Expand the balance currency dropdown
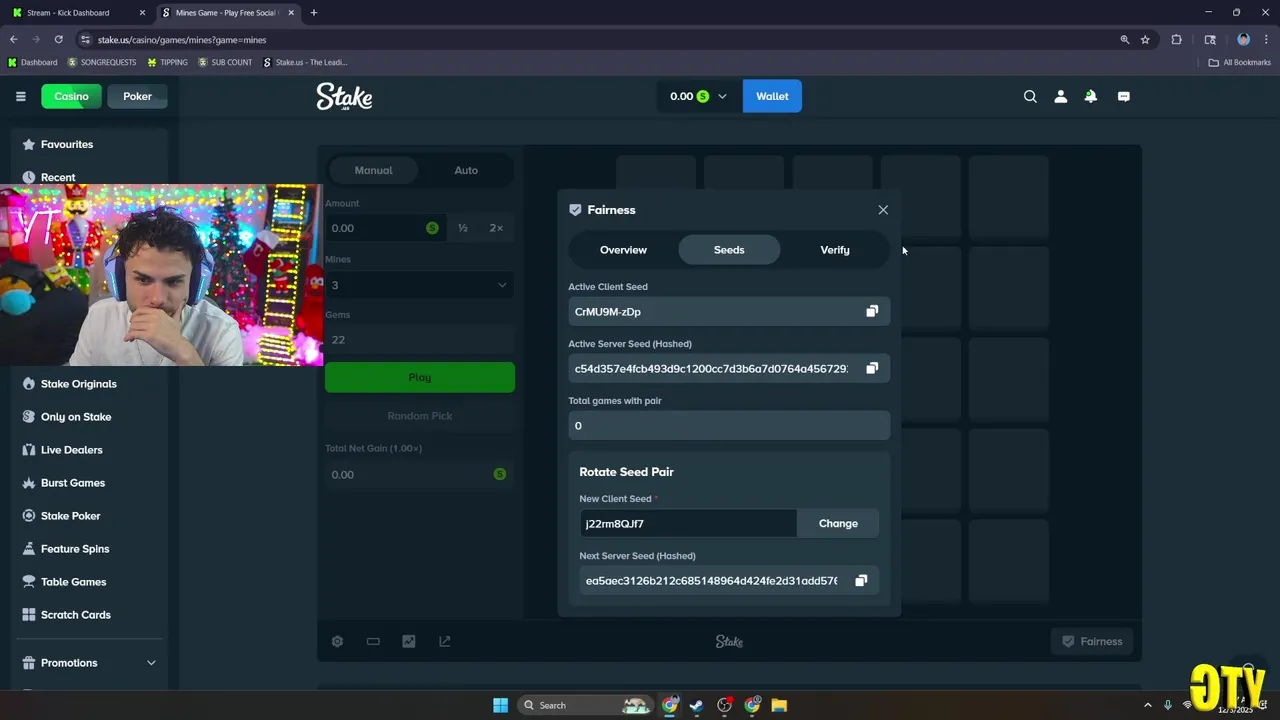Viewport: 1280px width, 720px height. 722,97
